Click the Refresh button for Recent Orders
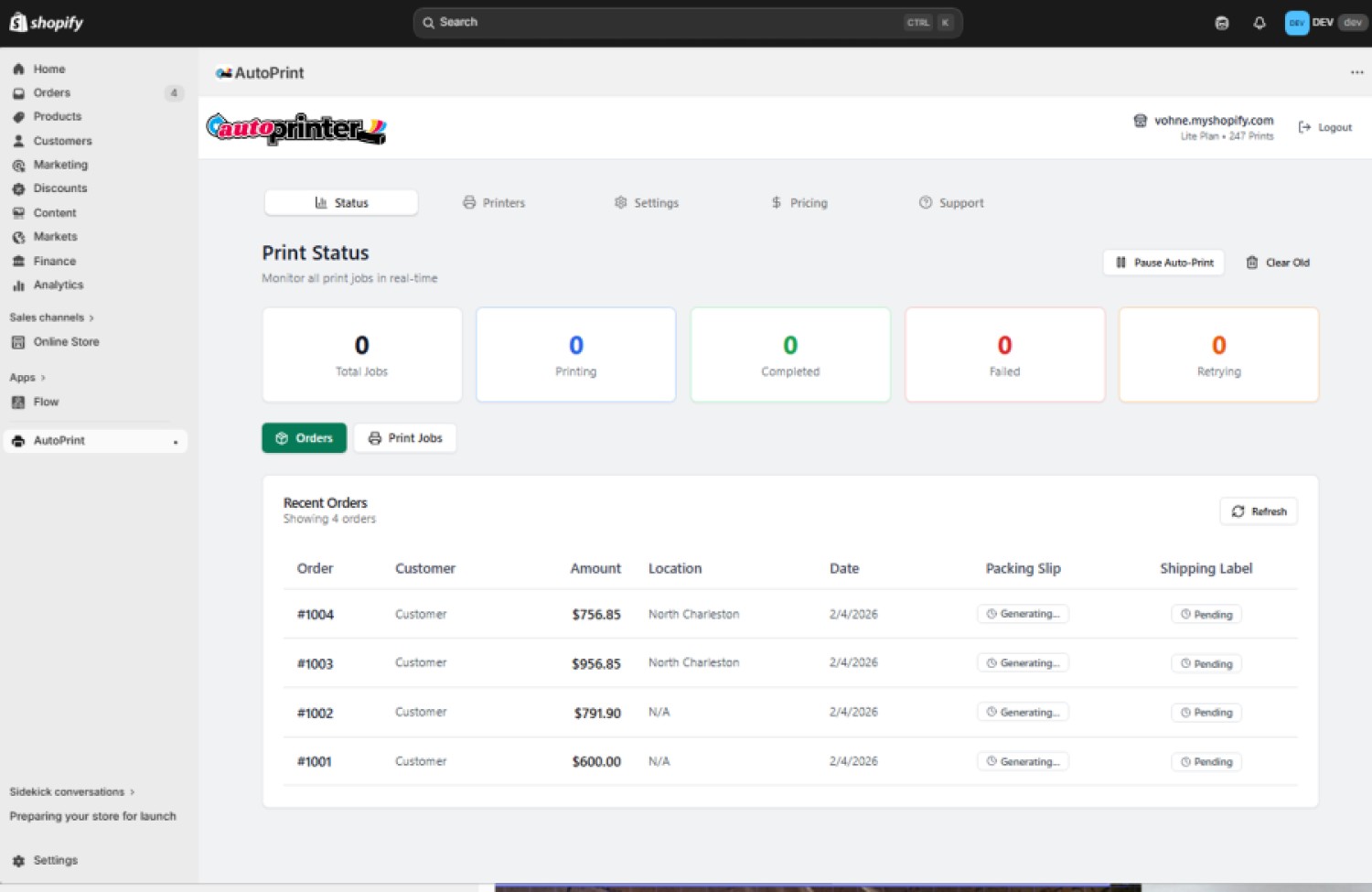The image size is (1372, 892). coord(1259,511)
